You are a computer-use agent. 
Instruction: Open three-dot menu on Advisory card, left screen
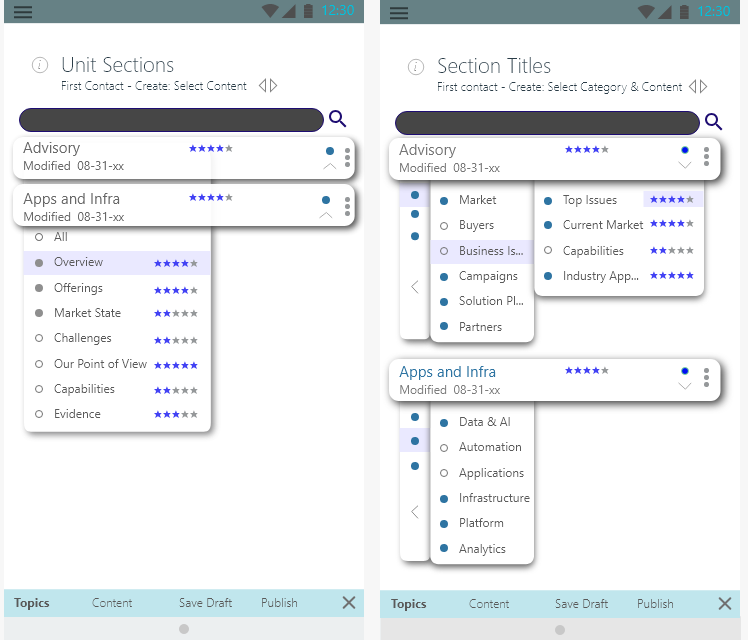(x=347, y=157)
